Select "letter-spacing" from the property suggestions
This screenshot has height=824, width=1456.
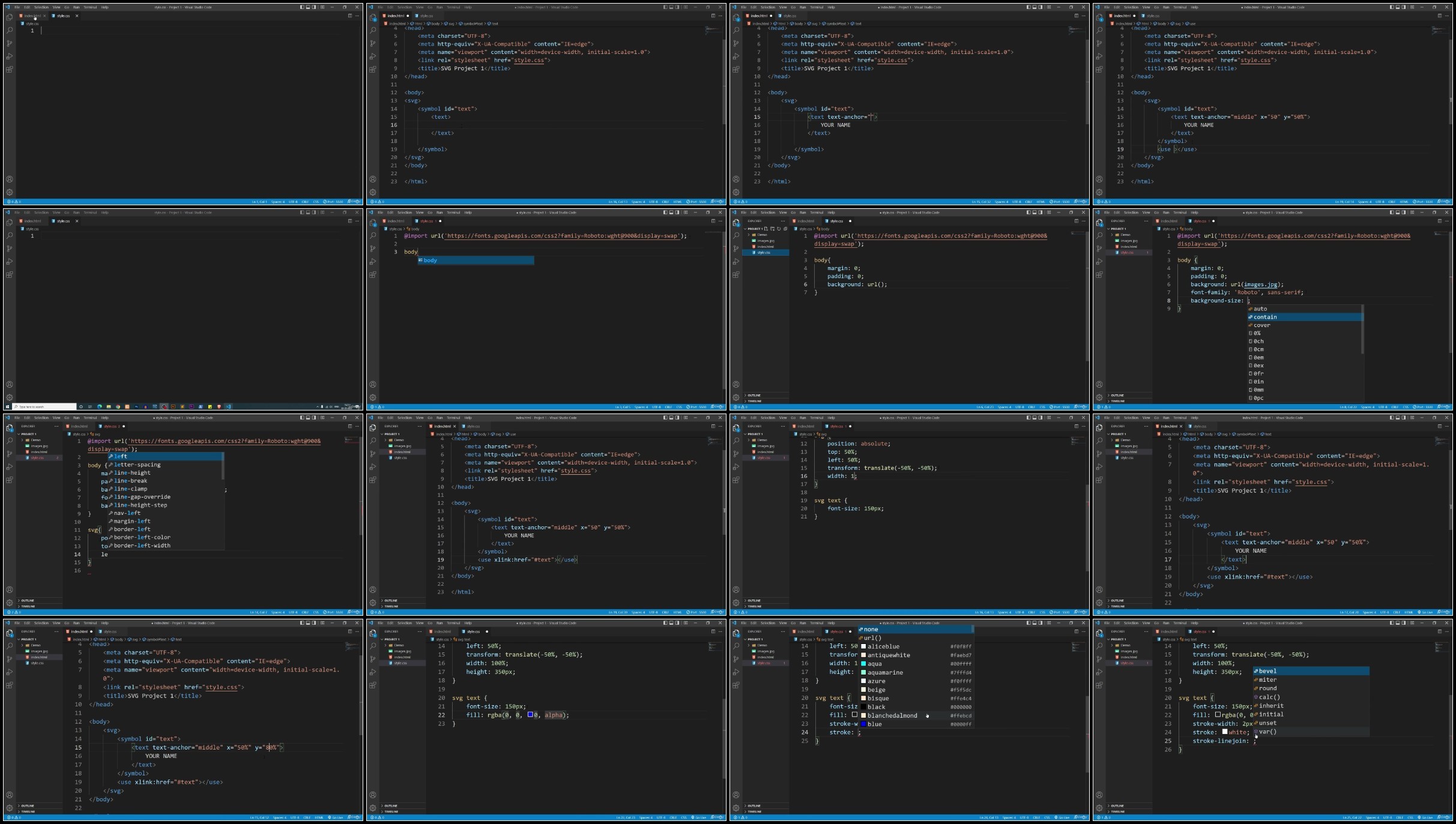tap(137, 465)
